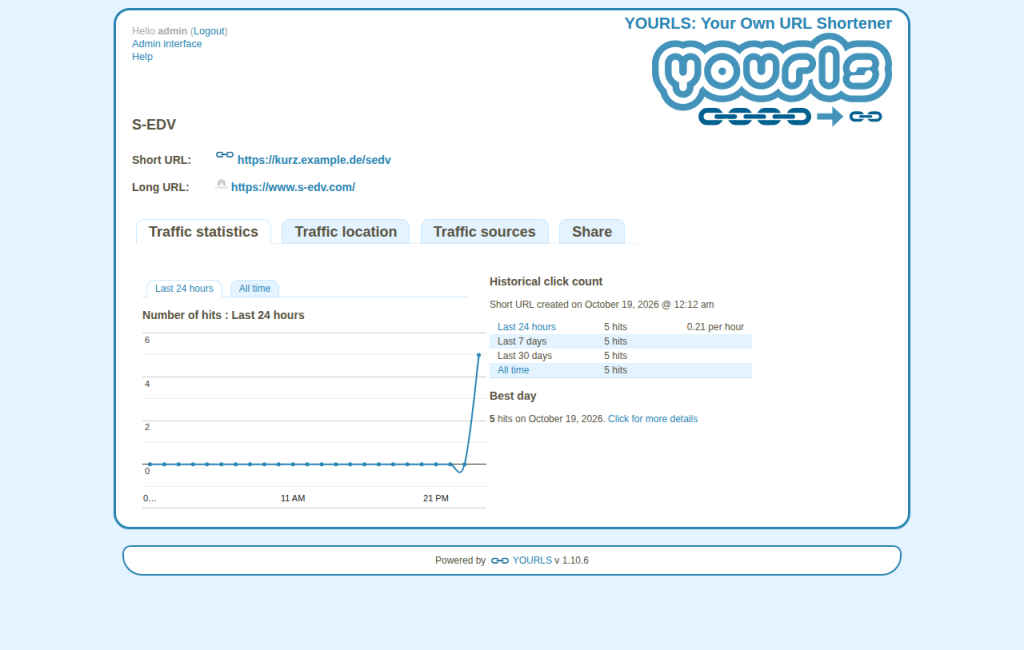Image resolution: width=1024 pixels, height=650 pixels.
Task: Open the Help link
Action: [x=142, y=56]
